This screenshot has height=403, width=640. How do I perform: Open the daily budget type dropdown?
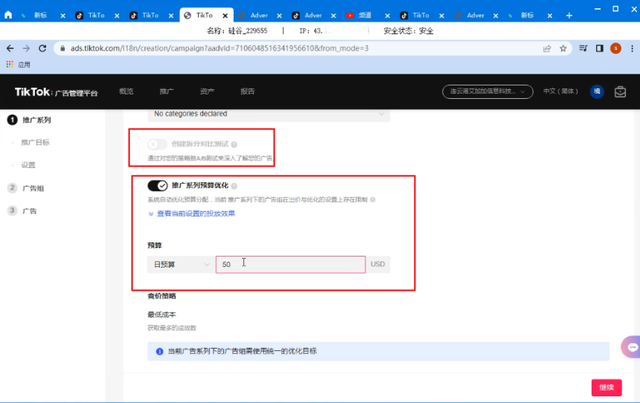click(x=180, y=265)
